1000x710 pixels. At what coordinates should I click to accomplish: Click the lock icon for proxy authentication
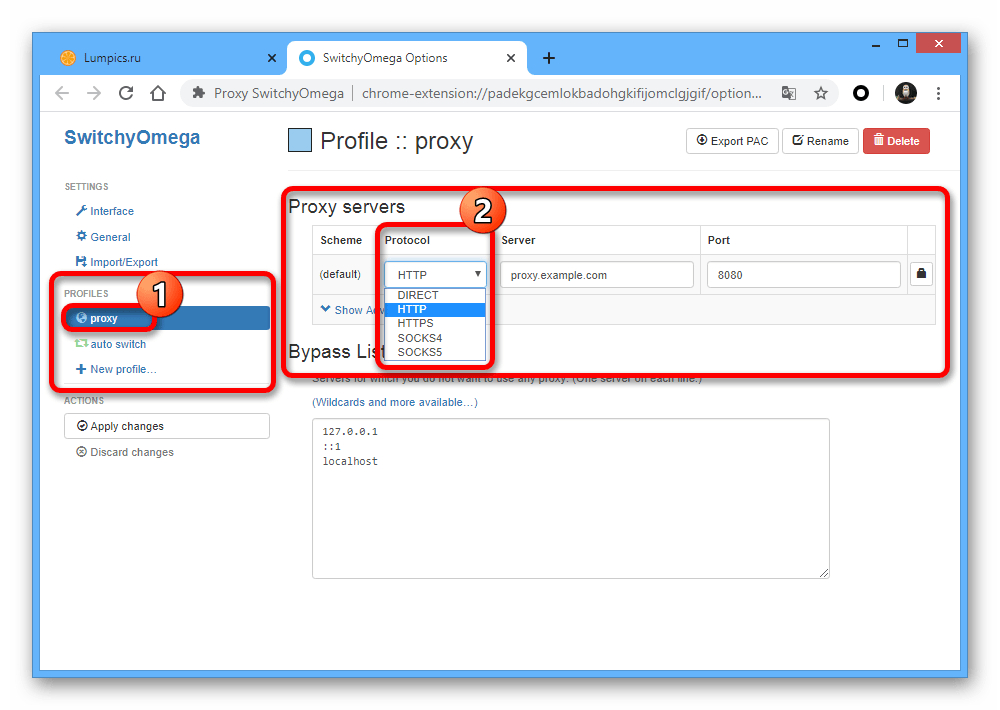[921, 274]
